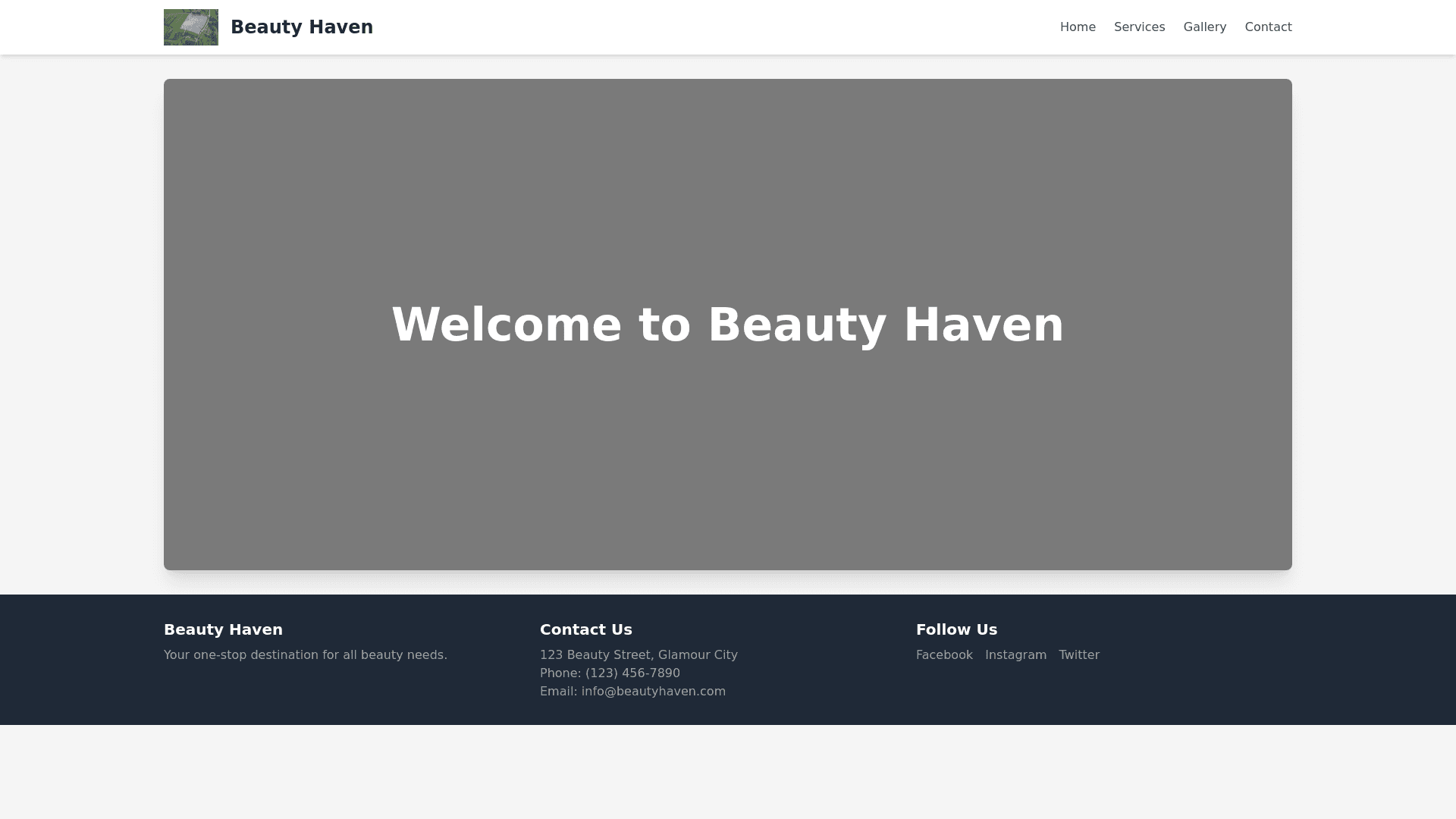
Task: Click the footer Beauty Haven heading
Action: pyautogui.click(x=223, y=629)
